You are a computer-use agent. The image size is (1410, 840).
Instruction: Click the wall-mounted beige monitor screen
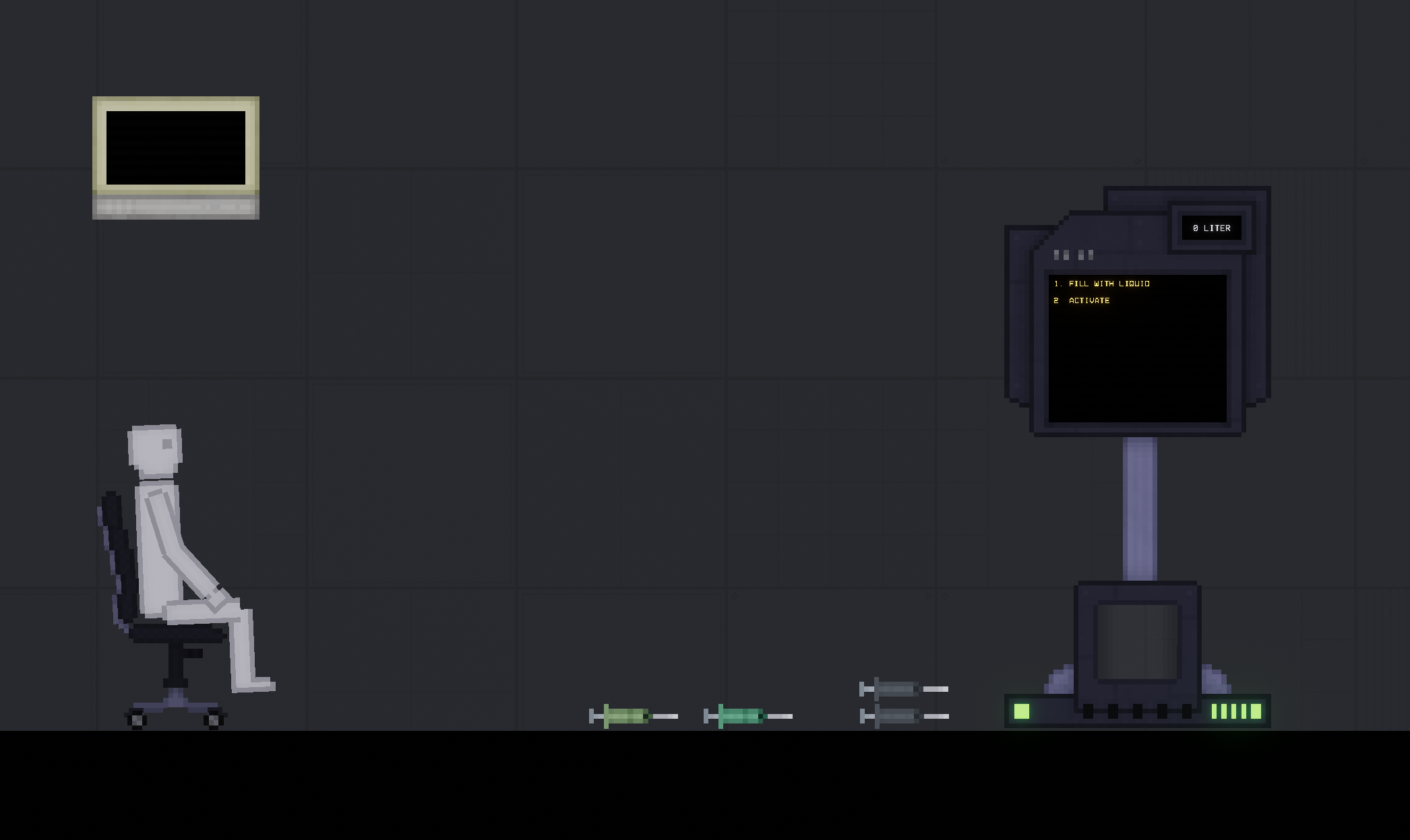(x=176, y=148)
